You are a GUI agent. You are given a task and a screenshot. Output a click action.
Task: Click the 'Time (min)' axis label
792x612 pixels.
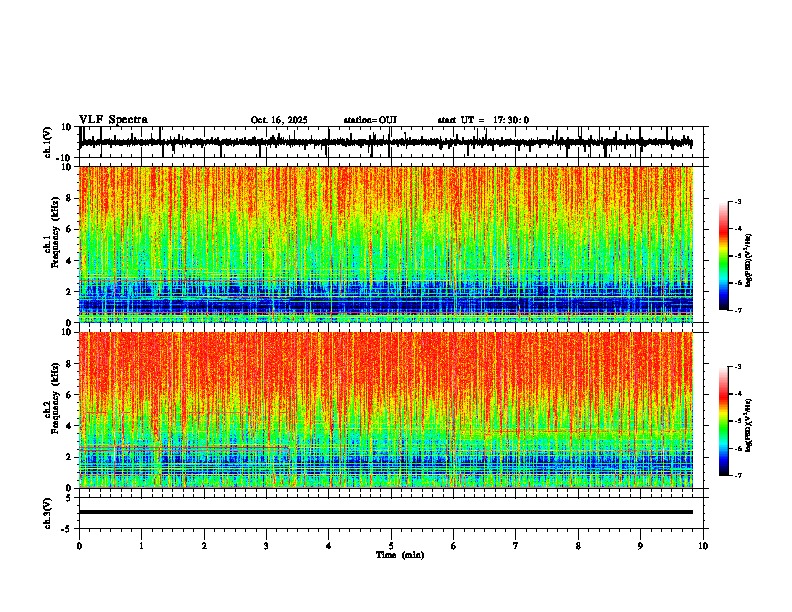point(400,555)
